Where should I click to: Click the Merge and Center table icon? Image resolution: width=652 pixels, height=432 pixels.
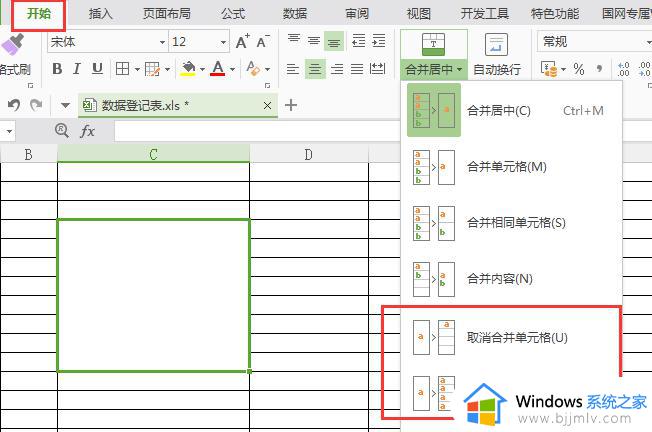[433, 44]
